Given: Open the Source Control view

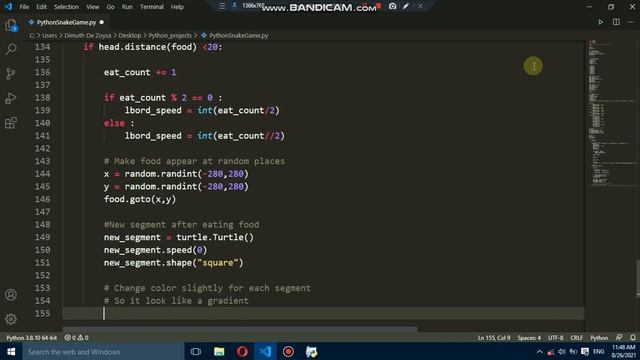Looking at the screenshot, I should tap(11, 73).
